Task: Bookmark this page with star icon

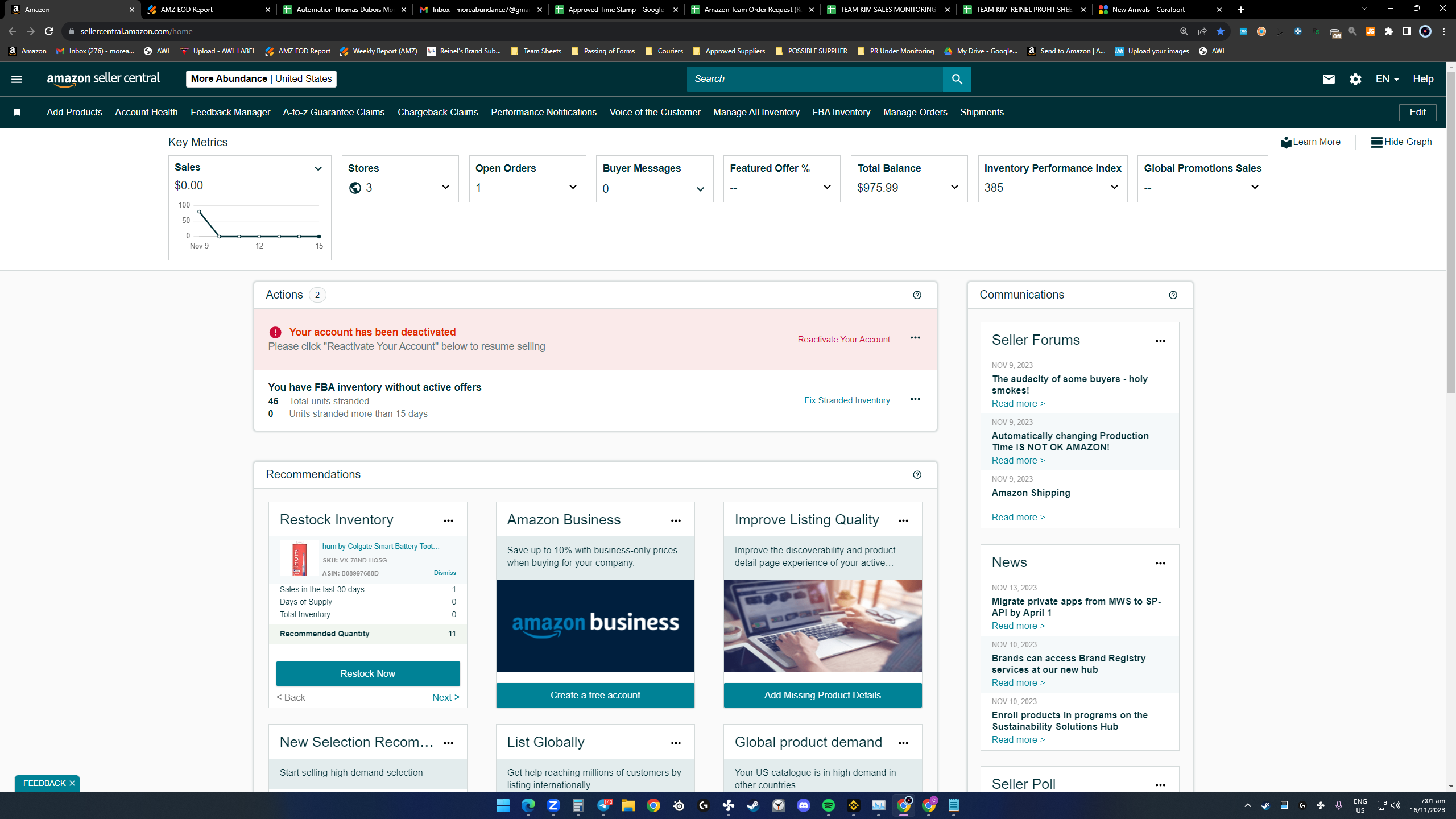Action: pos(1220,32)
